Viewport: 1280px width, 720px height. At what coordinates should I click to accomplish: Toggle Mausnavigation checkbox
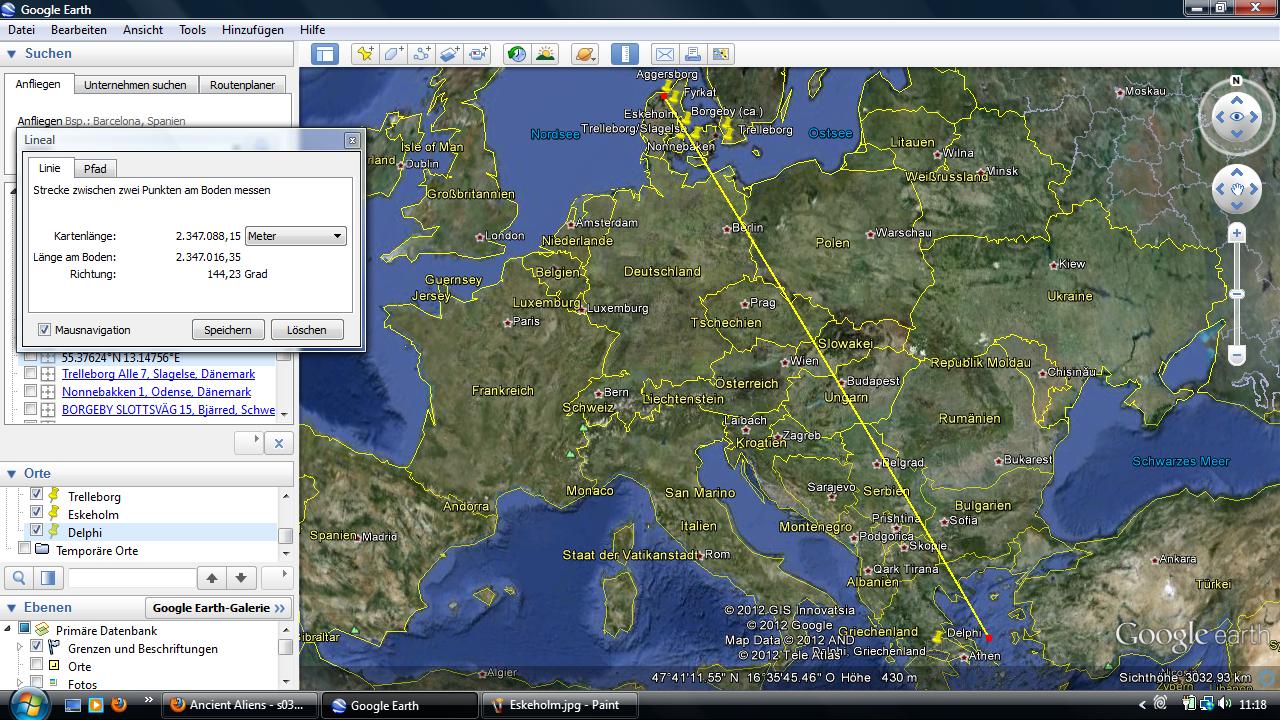(x=44, y=330)
